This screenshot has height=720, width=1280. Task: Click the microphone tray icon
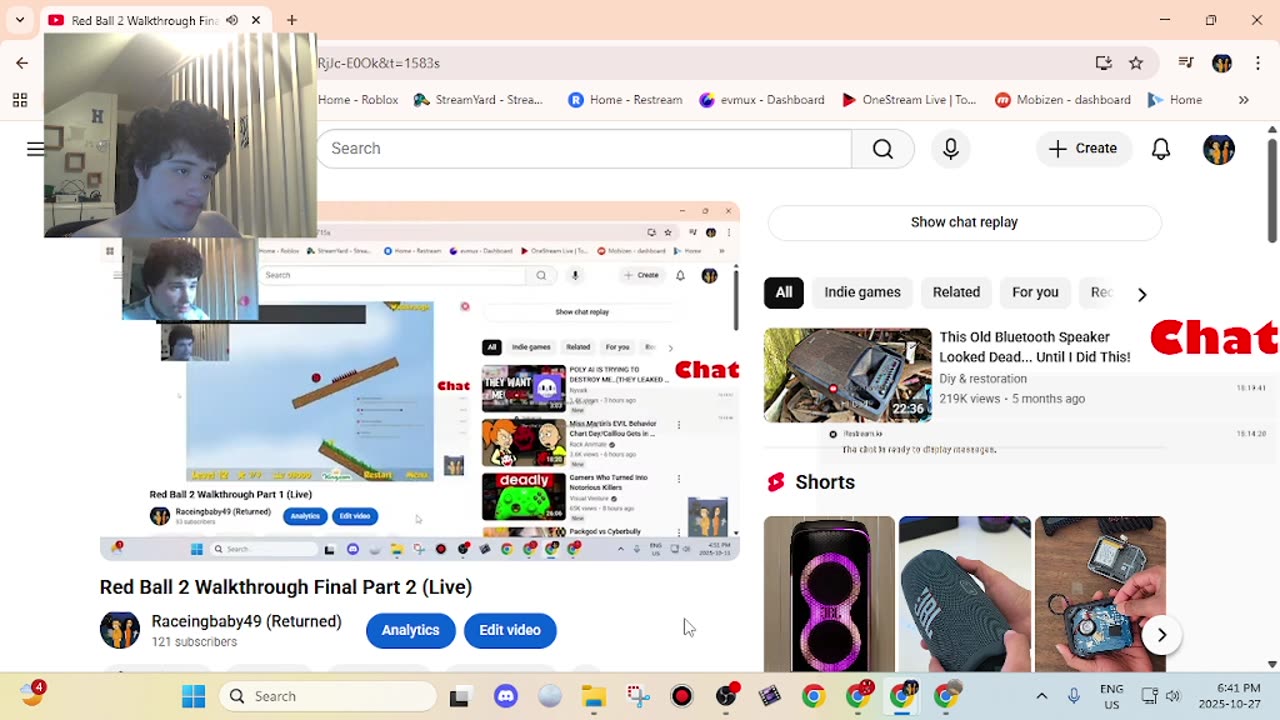1074,696
